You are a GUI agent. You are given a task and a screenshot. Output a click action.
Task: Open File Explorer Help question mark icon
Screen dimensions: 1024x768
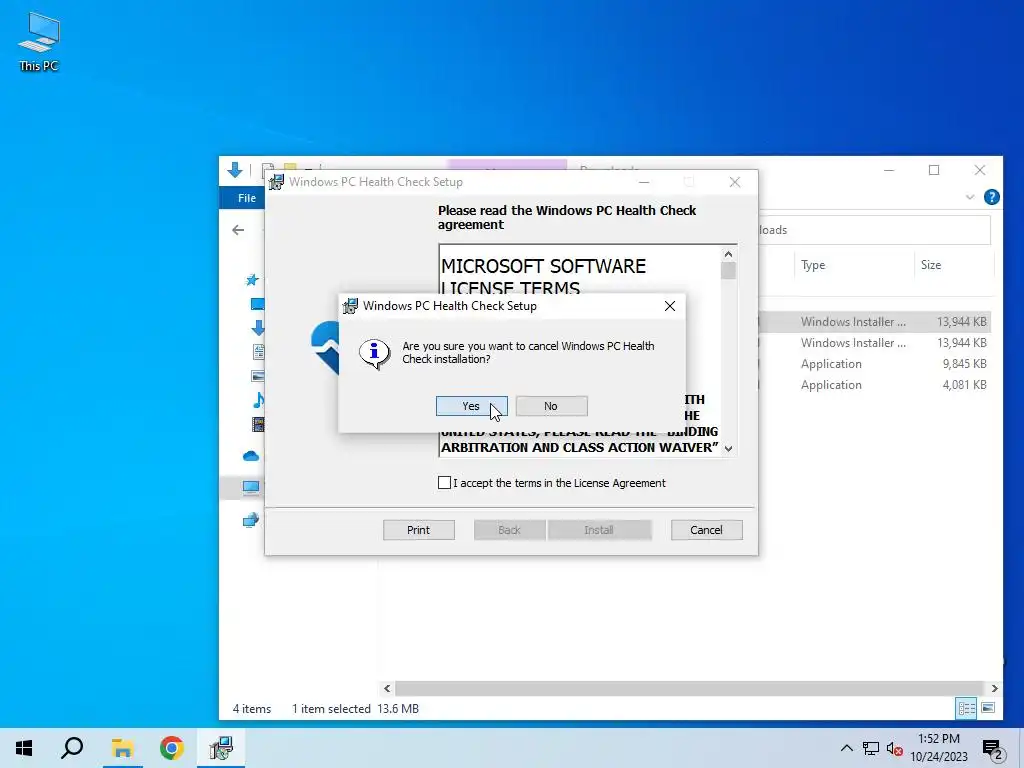(991, 197)
